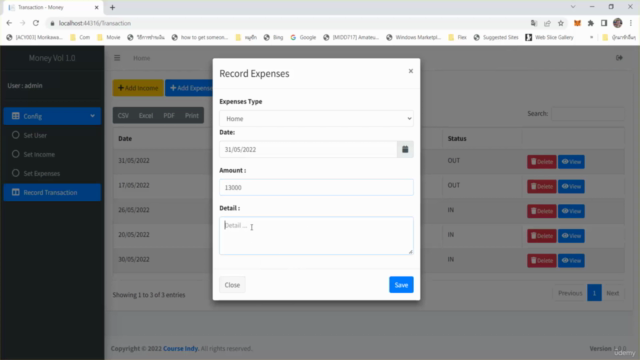Delete the 17/05/2022 transaction row
The image size is (640, 360).
tap(542, 187)
